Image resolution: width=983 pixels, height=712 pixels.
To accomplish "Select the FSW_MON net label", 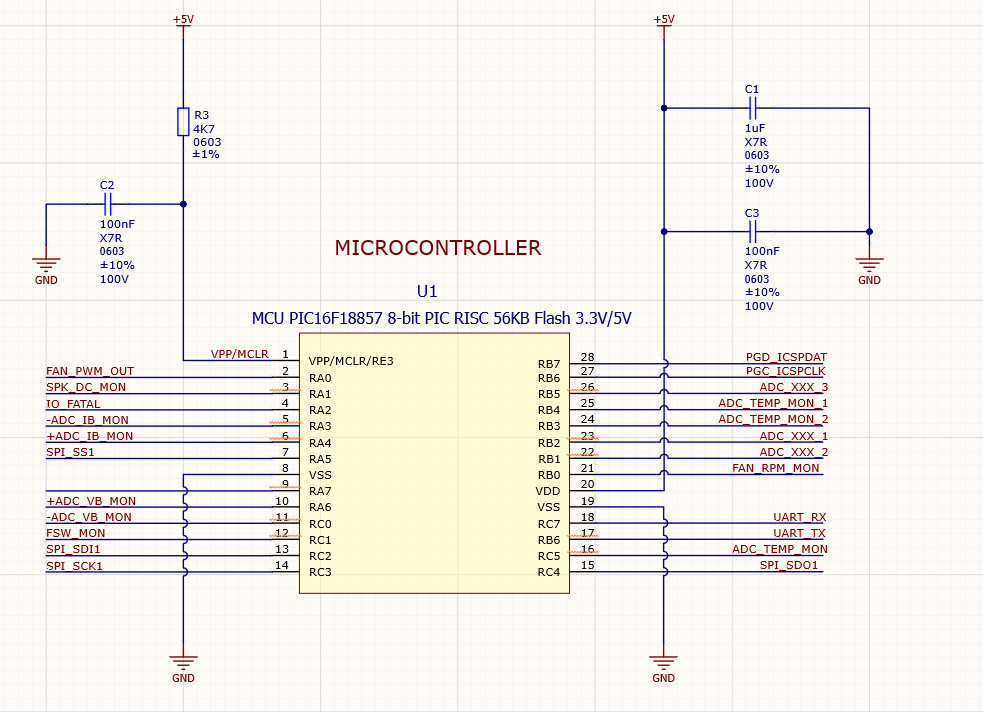I will pos(75,533).
